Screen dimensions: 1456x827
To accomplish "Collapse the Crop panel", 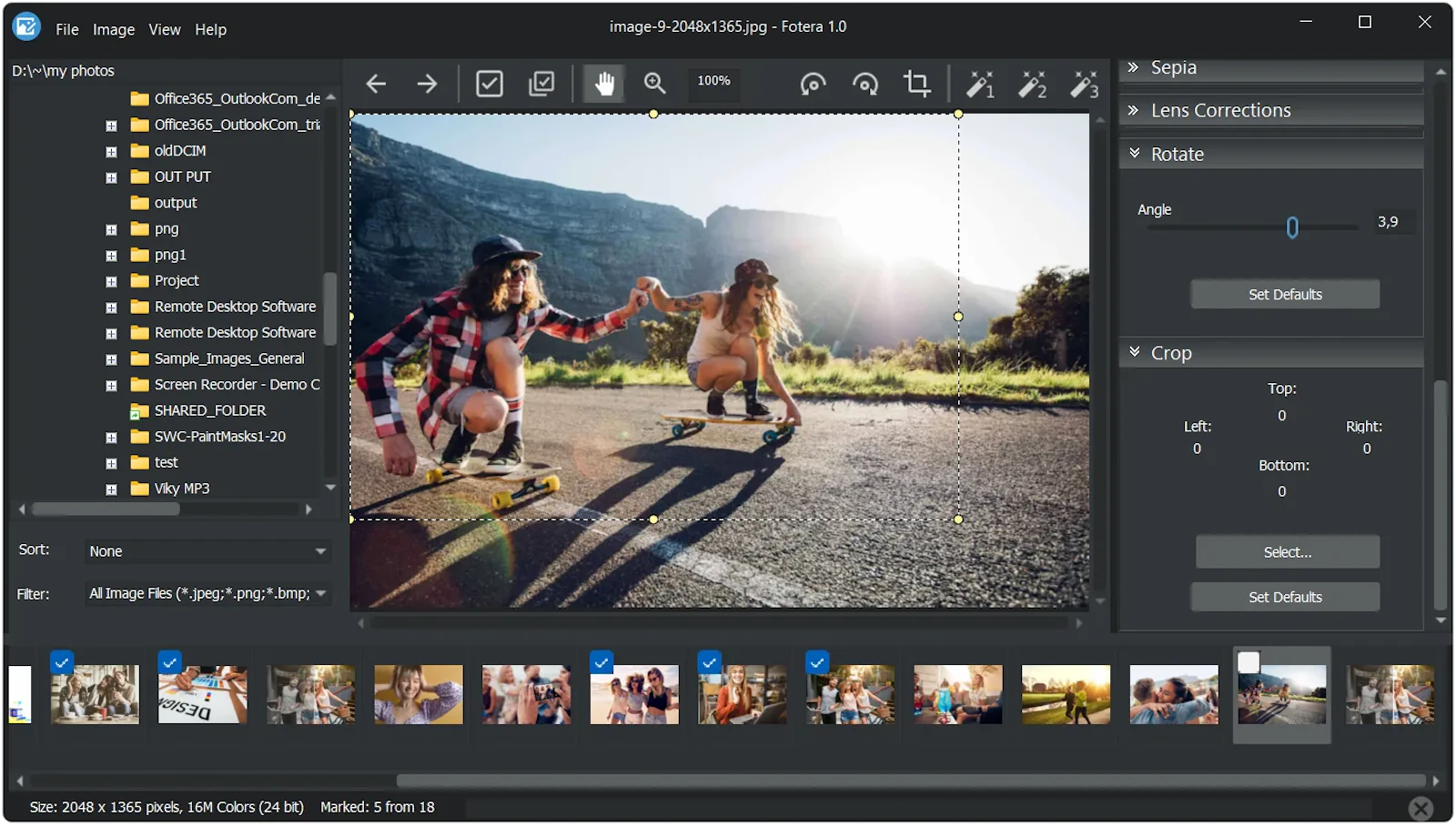I will pyautogui.click(x=1270, y=352).
